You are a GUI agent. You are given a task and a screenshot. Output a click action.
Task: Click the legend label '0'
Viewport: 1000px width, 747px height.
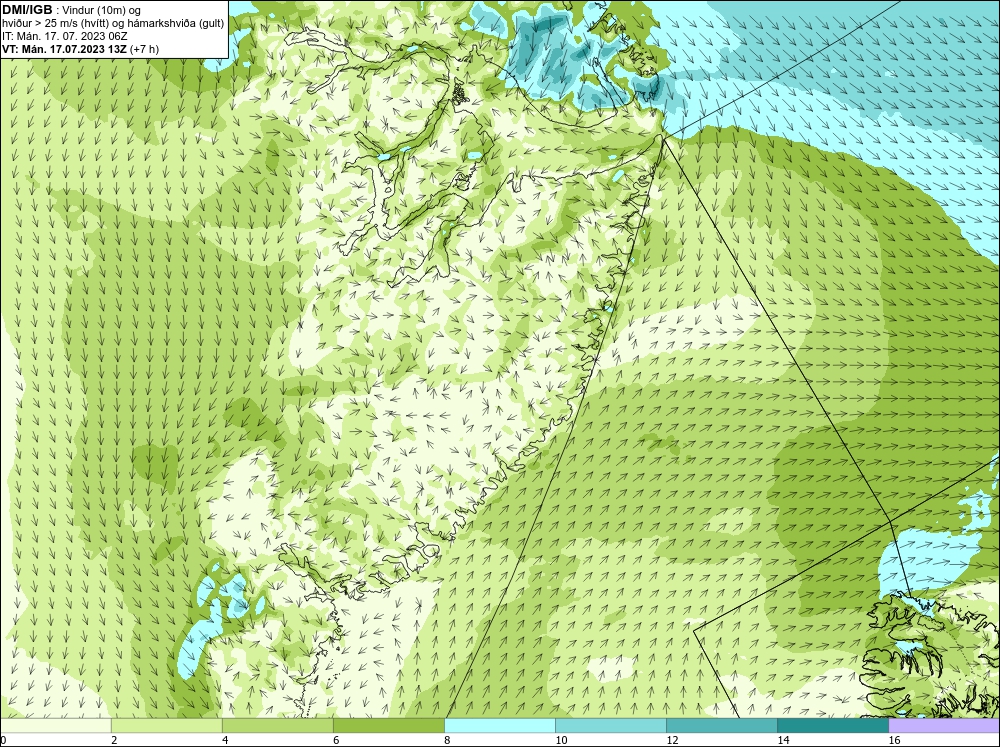(x=3, y=740)
